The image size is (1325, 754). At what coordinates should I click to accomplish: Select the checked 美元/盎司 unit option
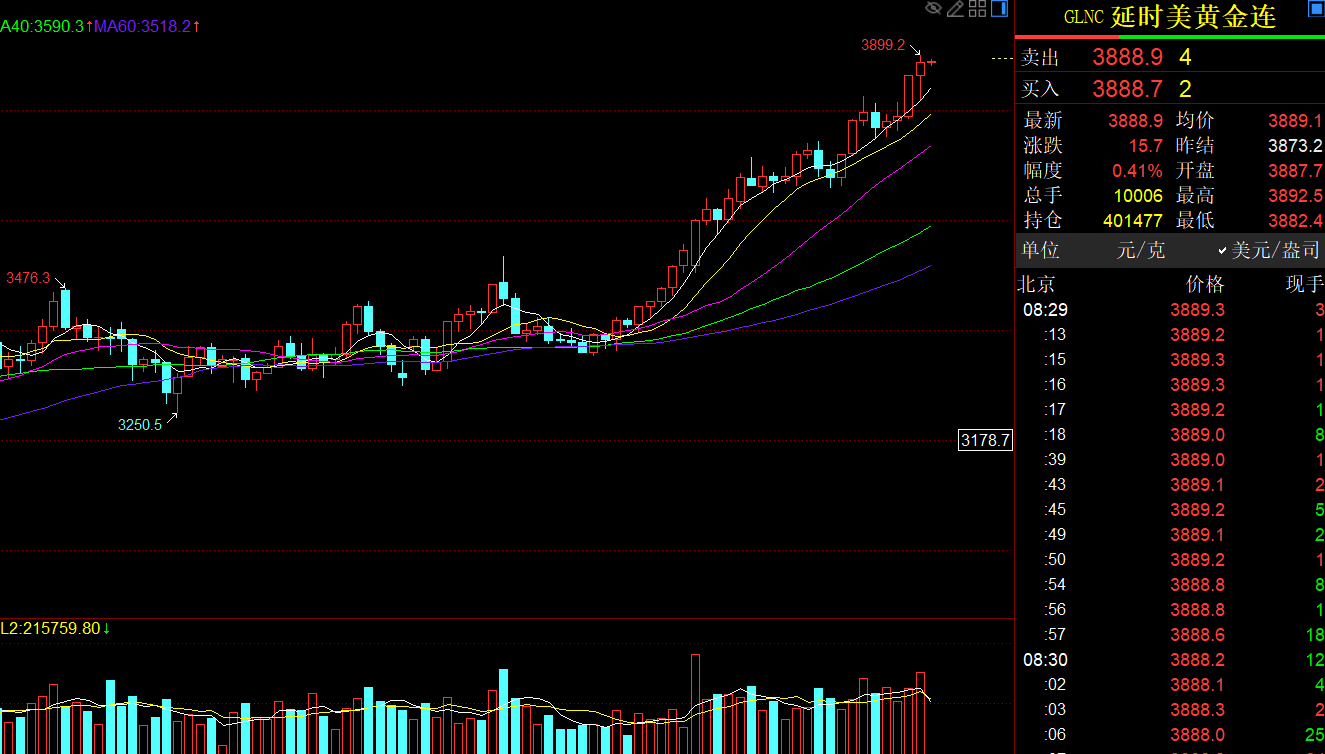point(1268,250)
